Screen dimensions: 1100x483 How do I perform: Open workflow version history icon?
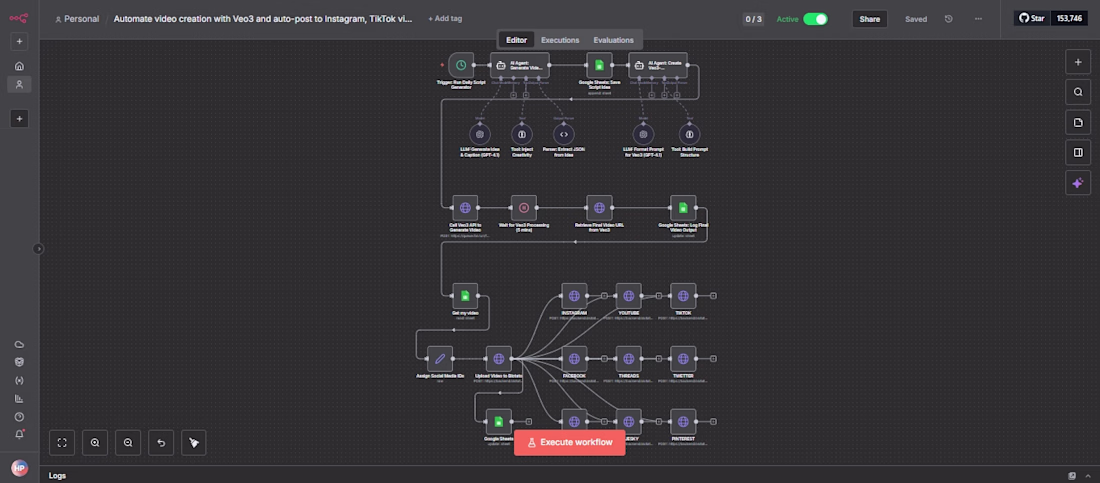948,19
